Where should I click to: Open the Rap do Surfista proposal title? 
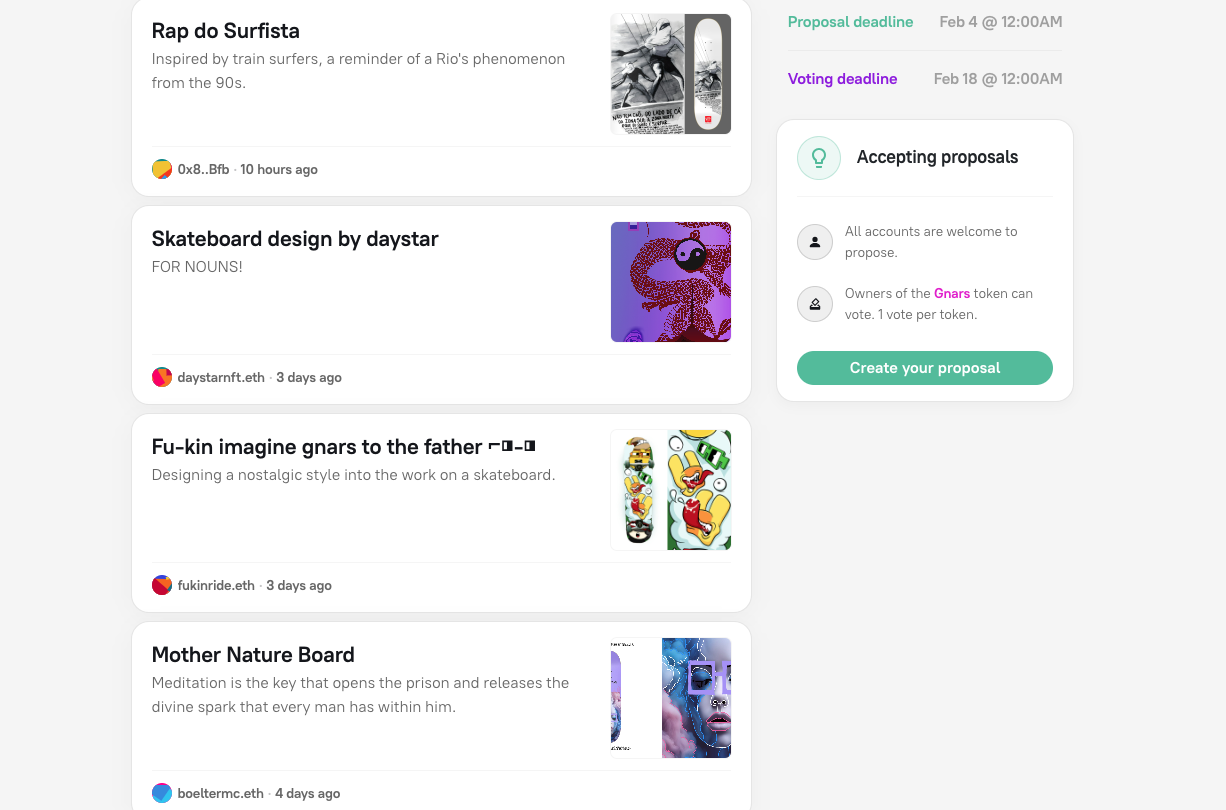point(226,31)
